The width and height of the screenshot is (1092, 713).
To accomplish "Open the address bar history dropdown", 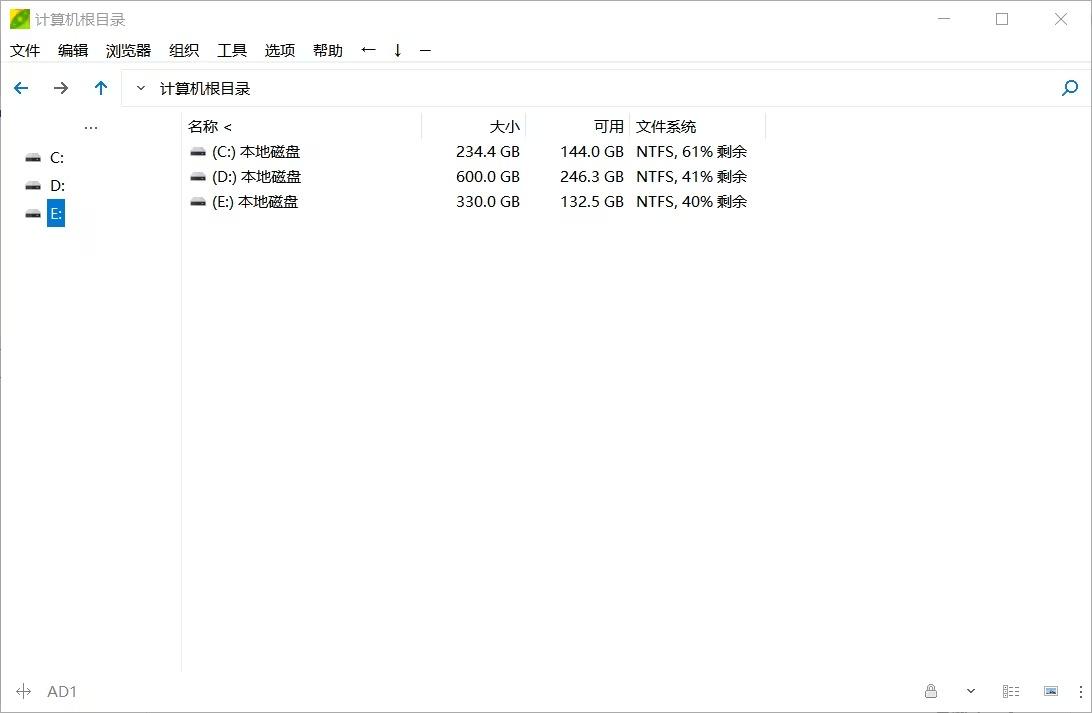I will 141,88.
